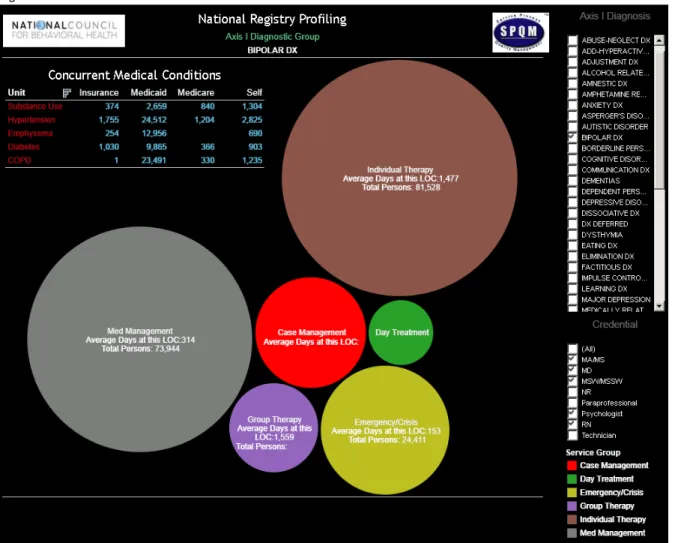Click the SPQM logo
The image size is (675, 543).
(x=520, y=32)
